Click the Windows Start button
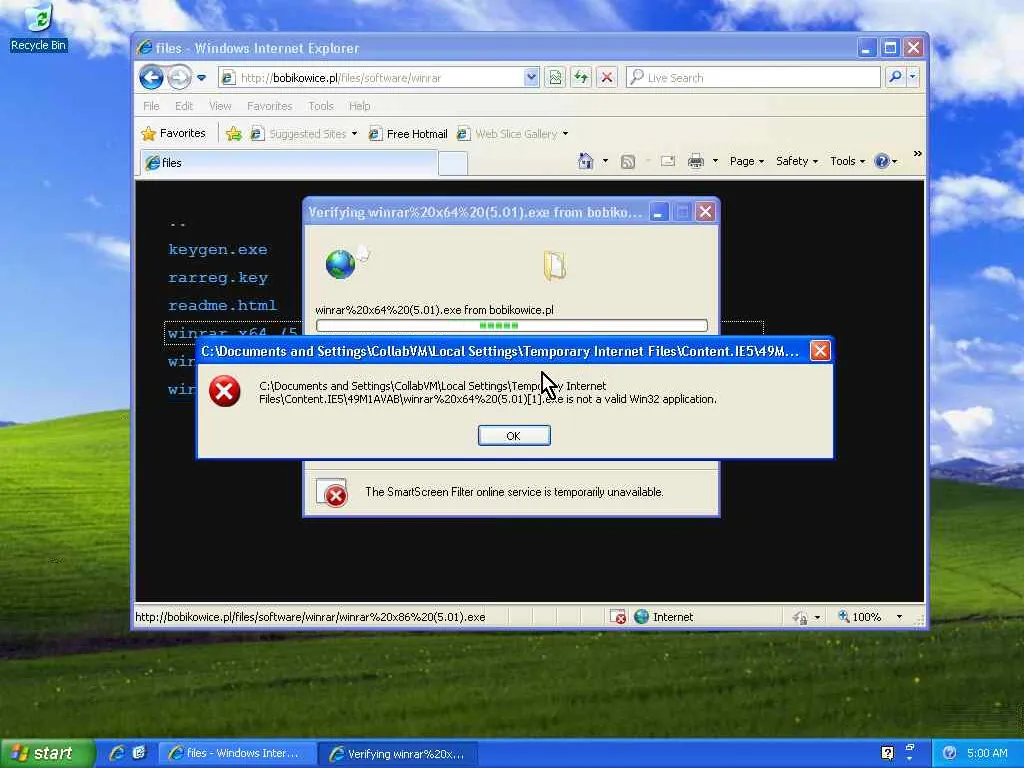Image resolution: width=1024 pixels, height=768 pixels. [x=47, y=753]
